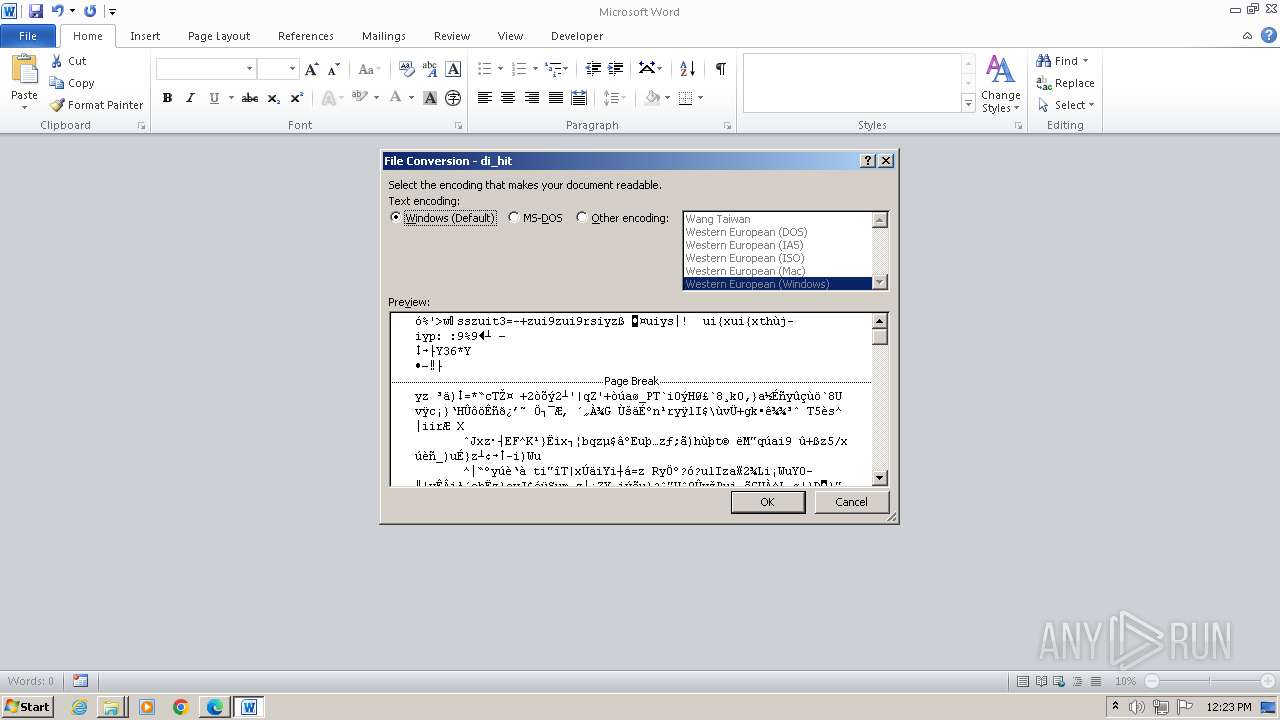The image size is (1280, 720).
Task: Apply Superscript formatting
Action: click(297, 98)
